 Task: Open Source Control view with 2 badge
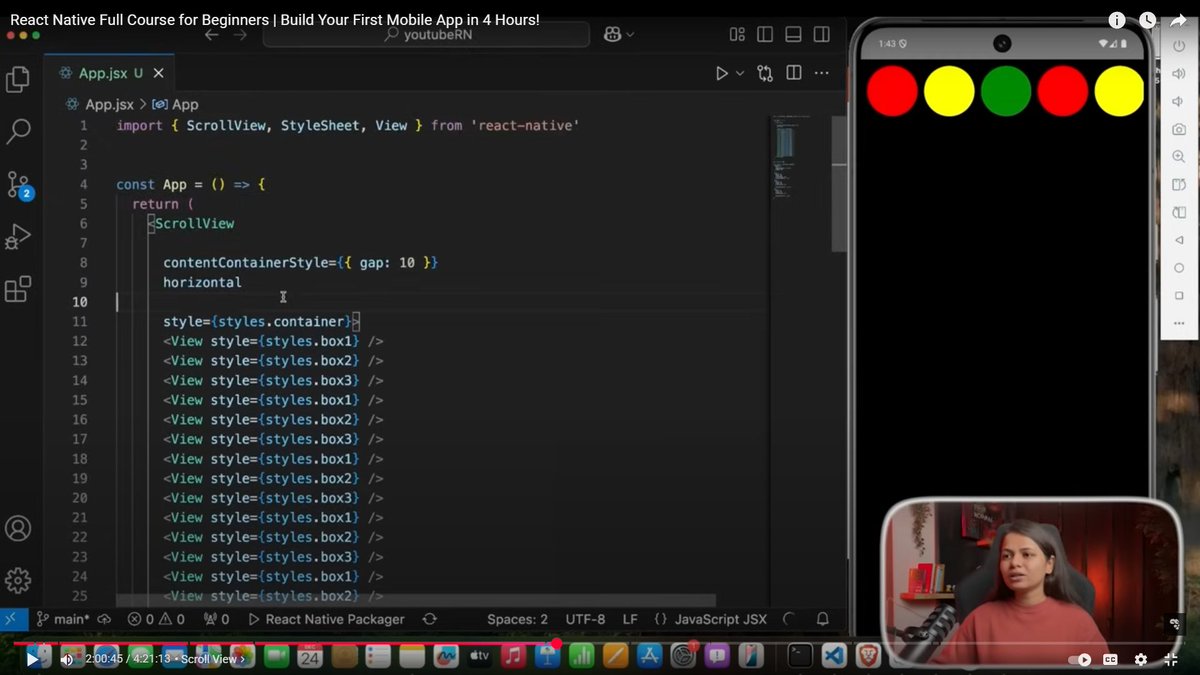(x=18, y=184)
